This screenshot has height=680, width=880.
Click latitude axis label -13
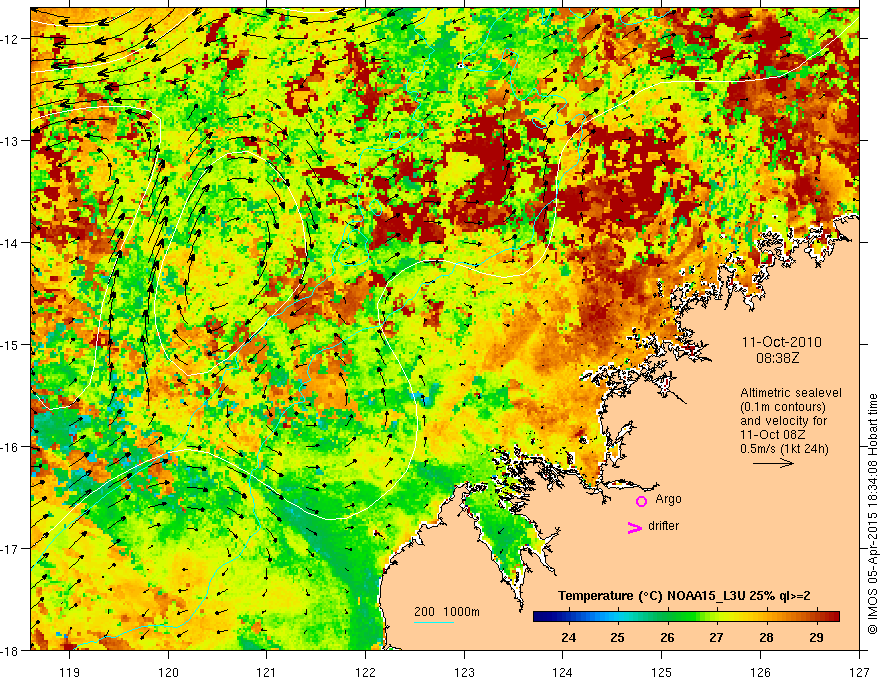coord(11,140)
